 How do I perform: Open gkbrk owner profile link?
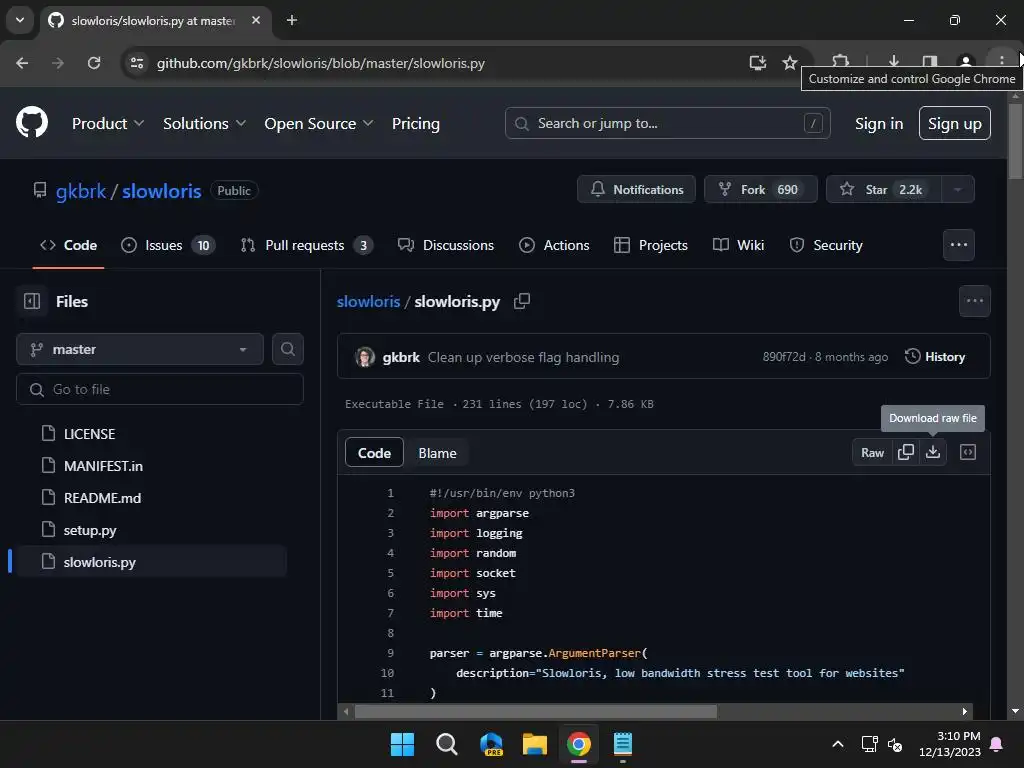(80, 191)
